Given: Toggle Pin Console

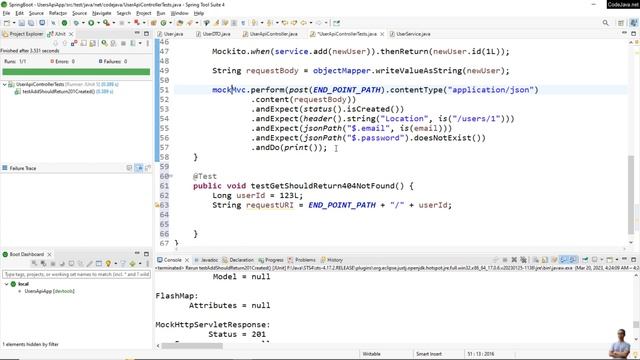Looking at the screenshot, I should (585, 260).
